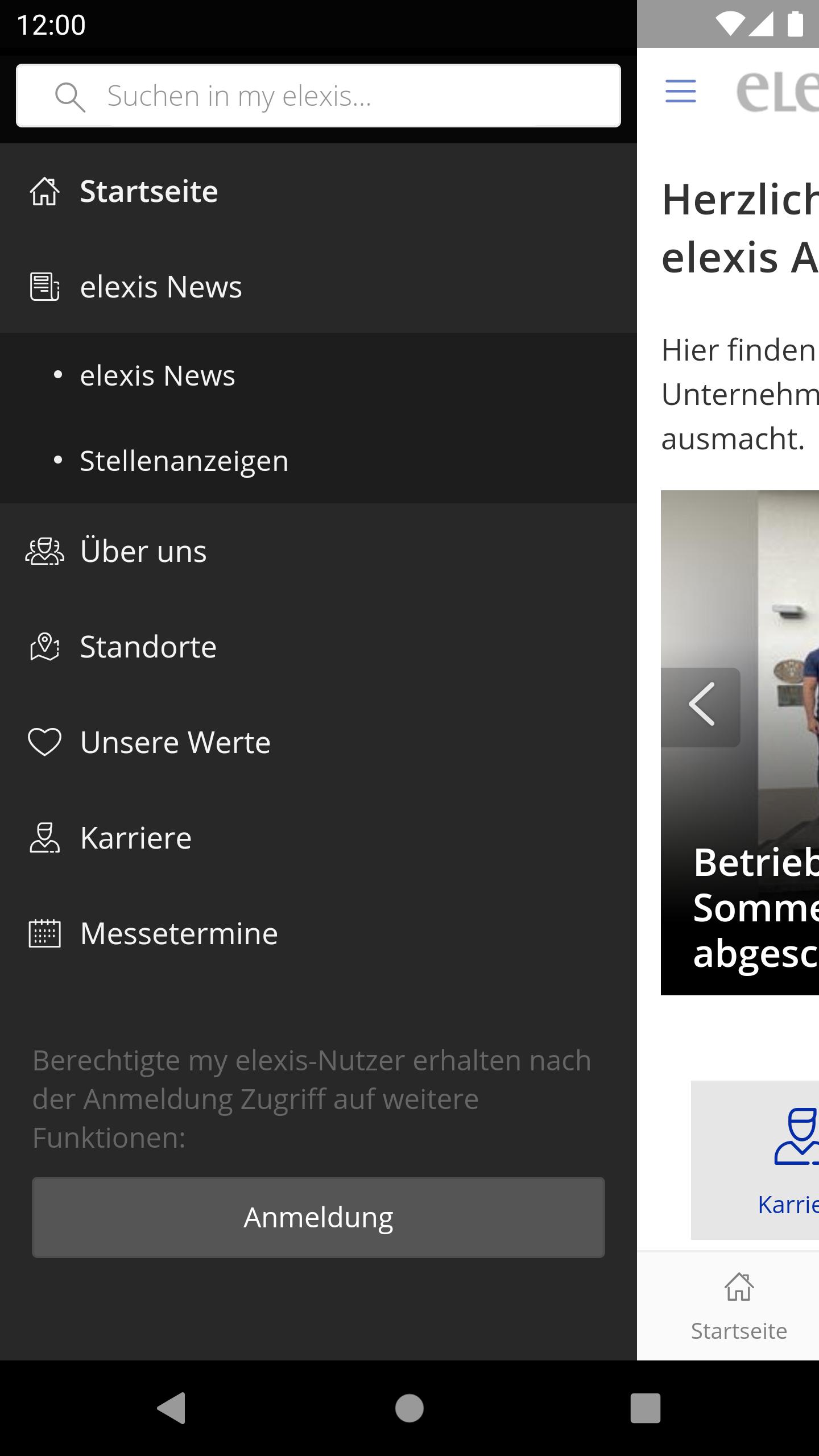This screenshot has height=1456, width=819.
Task: Tap the Karriere tile on the home page
Action: pos(755,1160)
